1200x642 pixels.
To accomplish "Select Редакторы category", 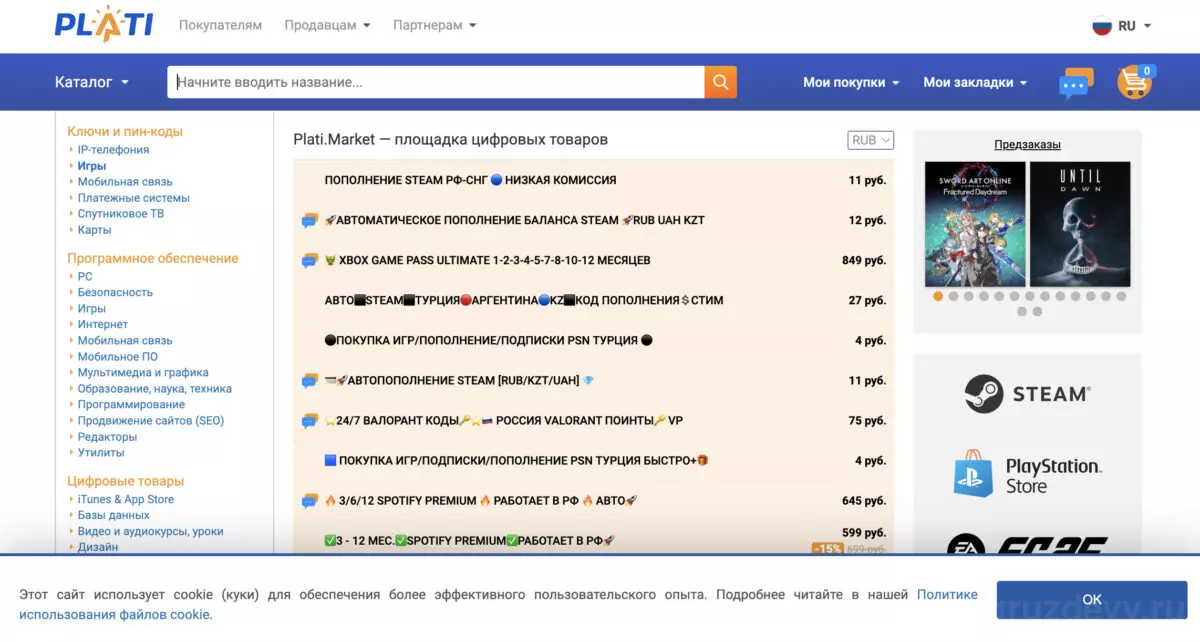I will 107,437.
